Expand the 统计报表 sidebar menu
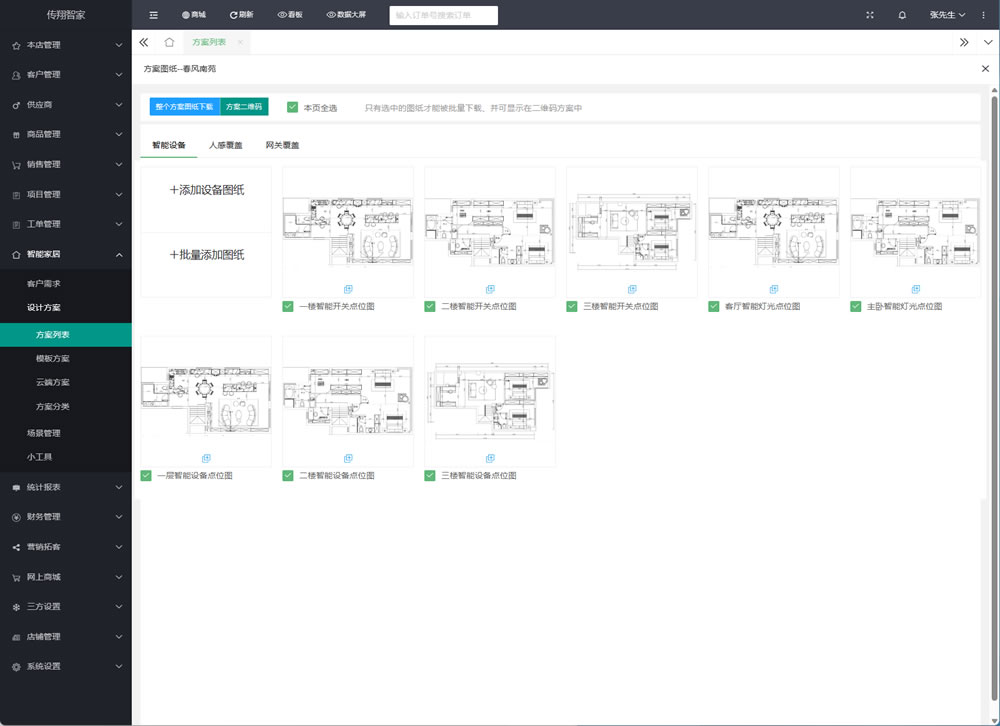Screen dimensions: 1000x726 point(66,487)
